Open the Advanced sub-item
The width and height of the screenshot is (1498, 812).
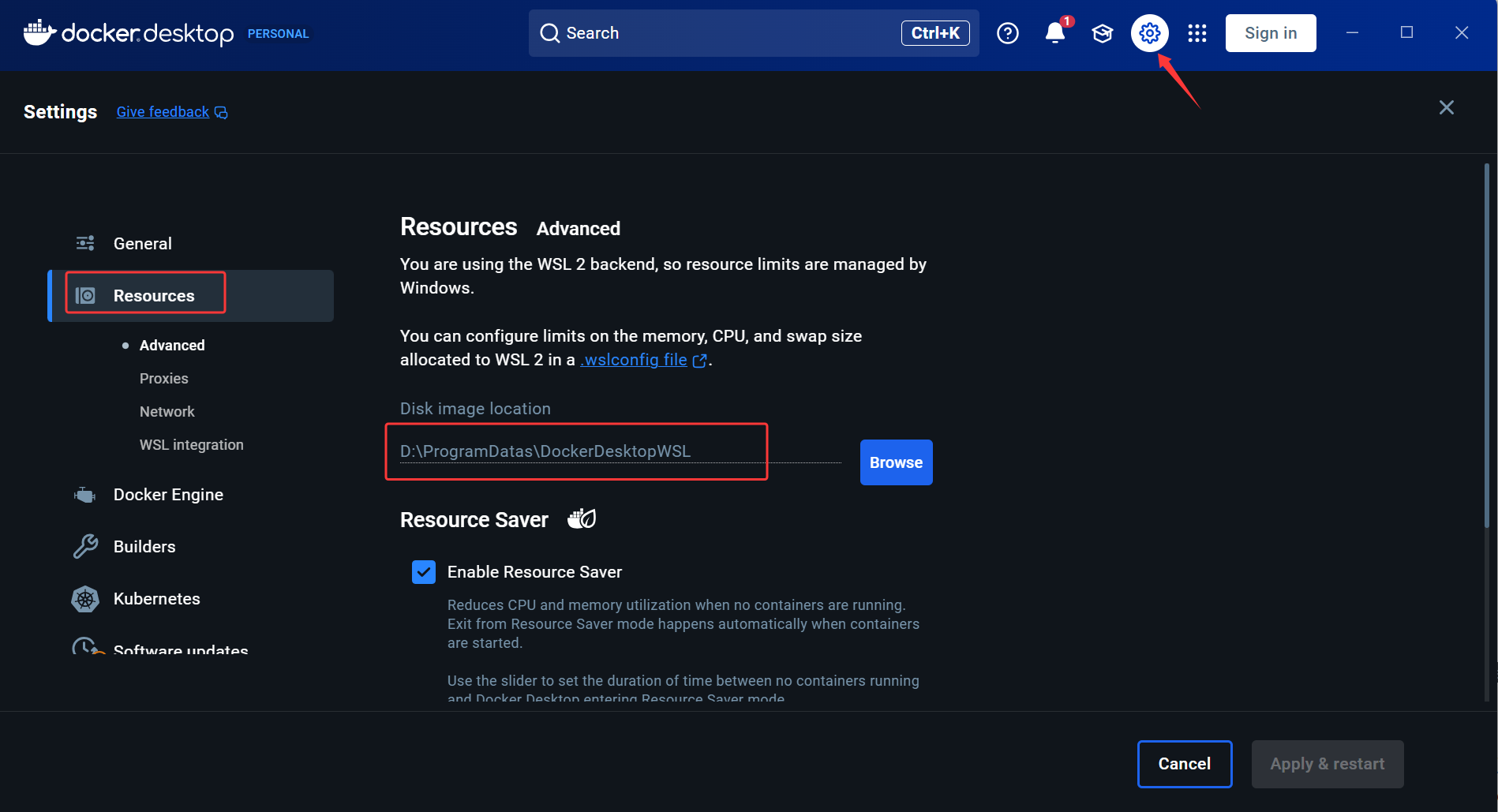(x=172, y=346)
